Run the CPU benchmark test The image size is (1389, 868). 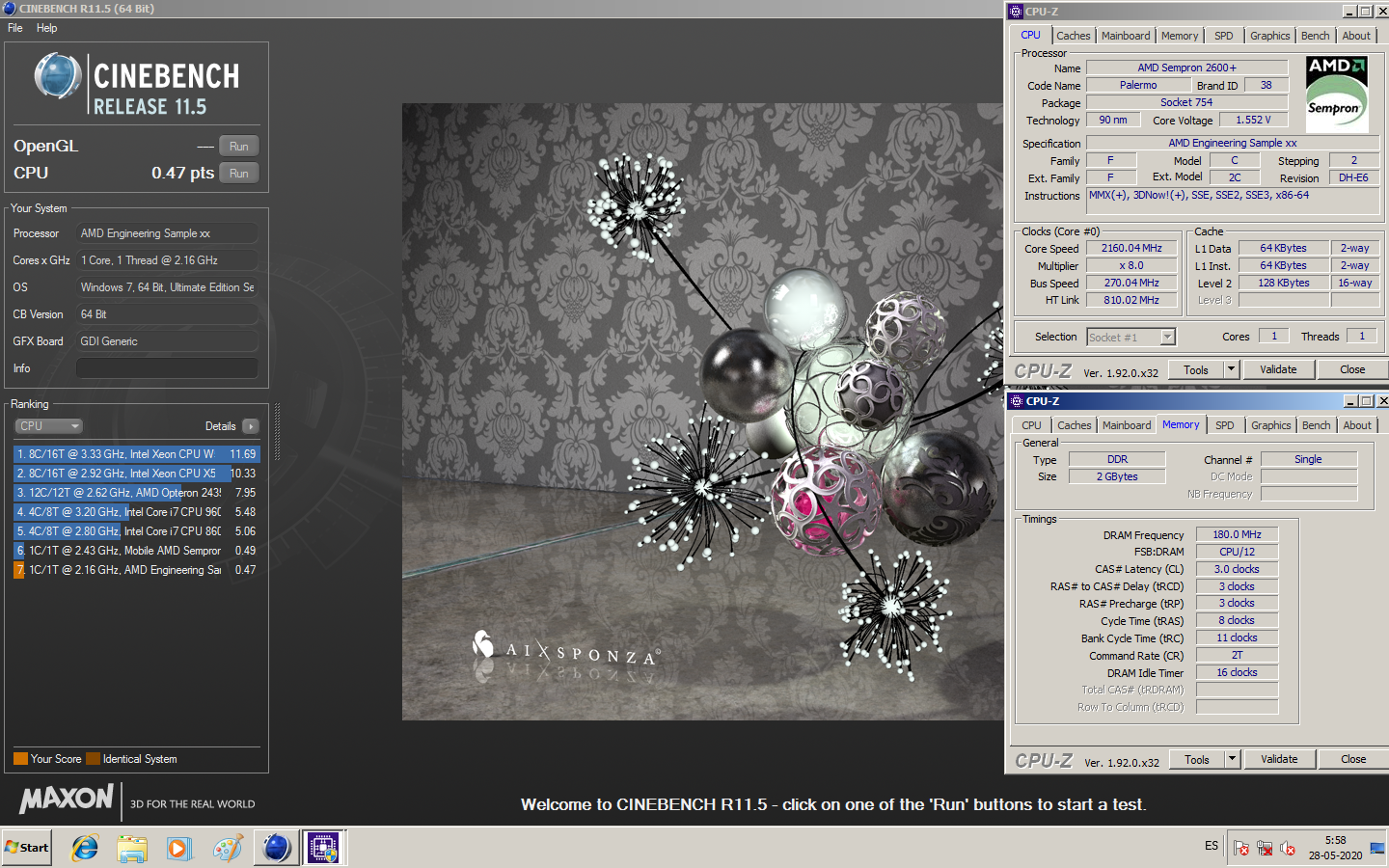(x=239, y=174)
